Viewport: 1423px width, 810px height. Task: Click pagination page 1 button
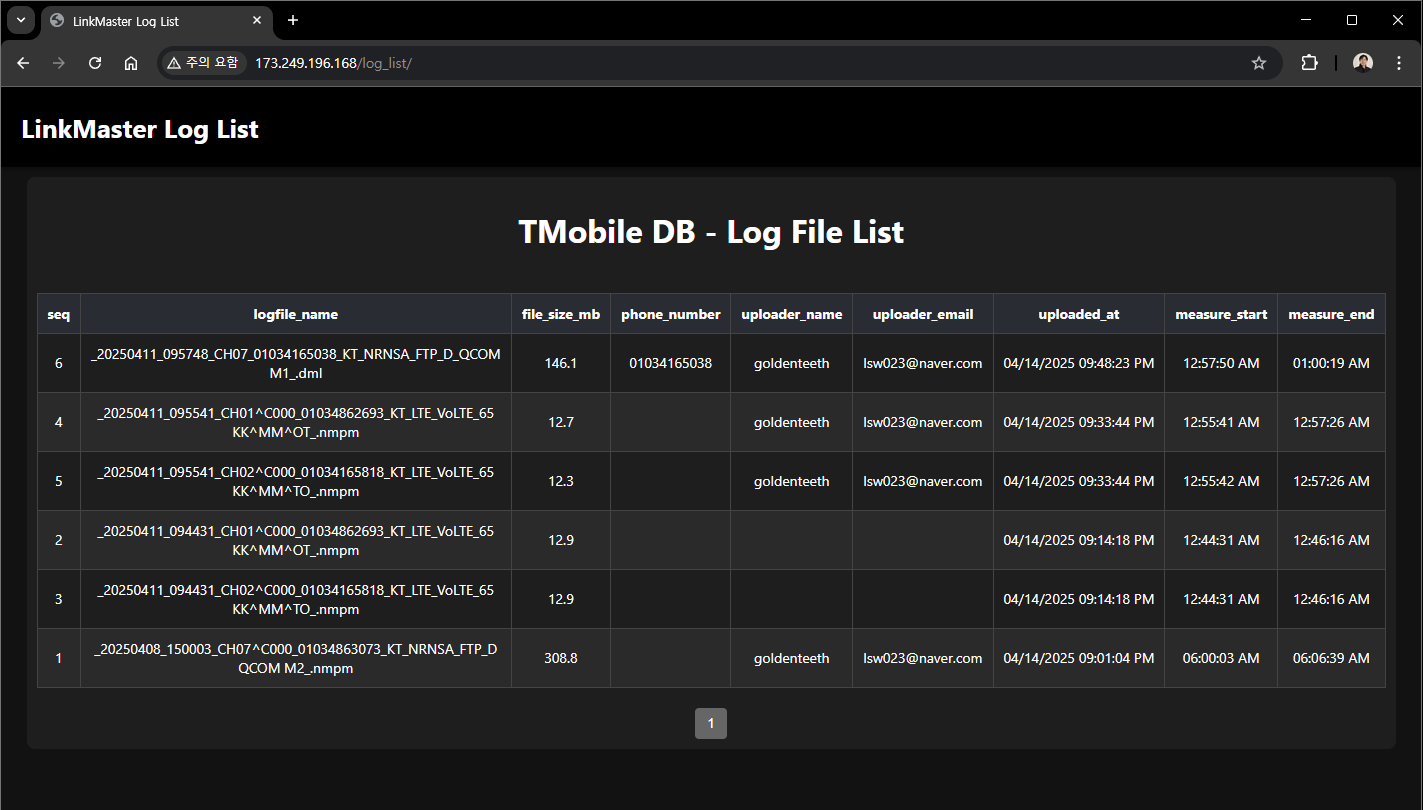[711, 723]
